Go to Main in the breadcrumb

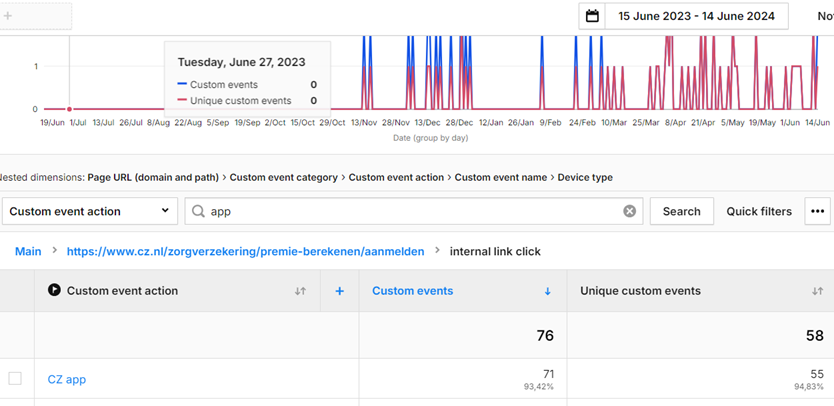pos(28,251)
